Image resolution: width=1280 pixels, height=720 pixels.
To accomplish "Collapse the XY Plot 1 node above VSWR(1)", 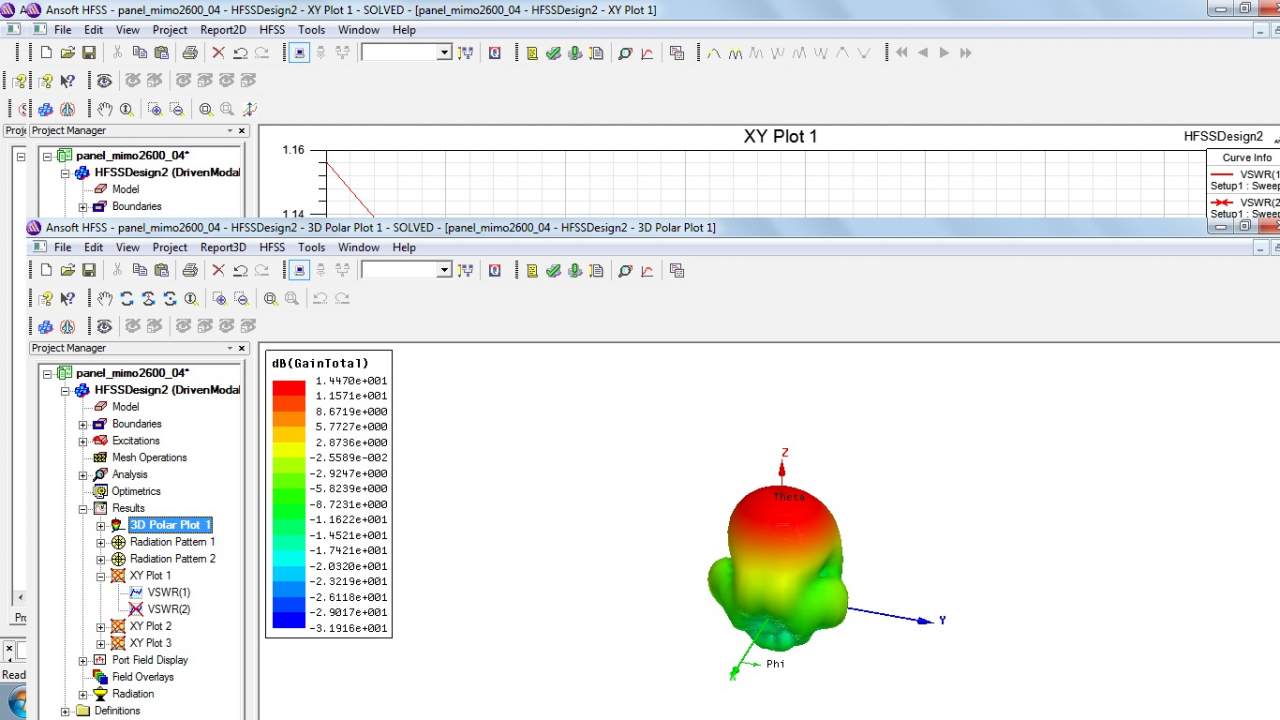I will click(x=101, y=576).
